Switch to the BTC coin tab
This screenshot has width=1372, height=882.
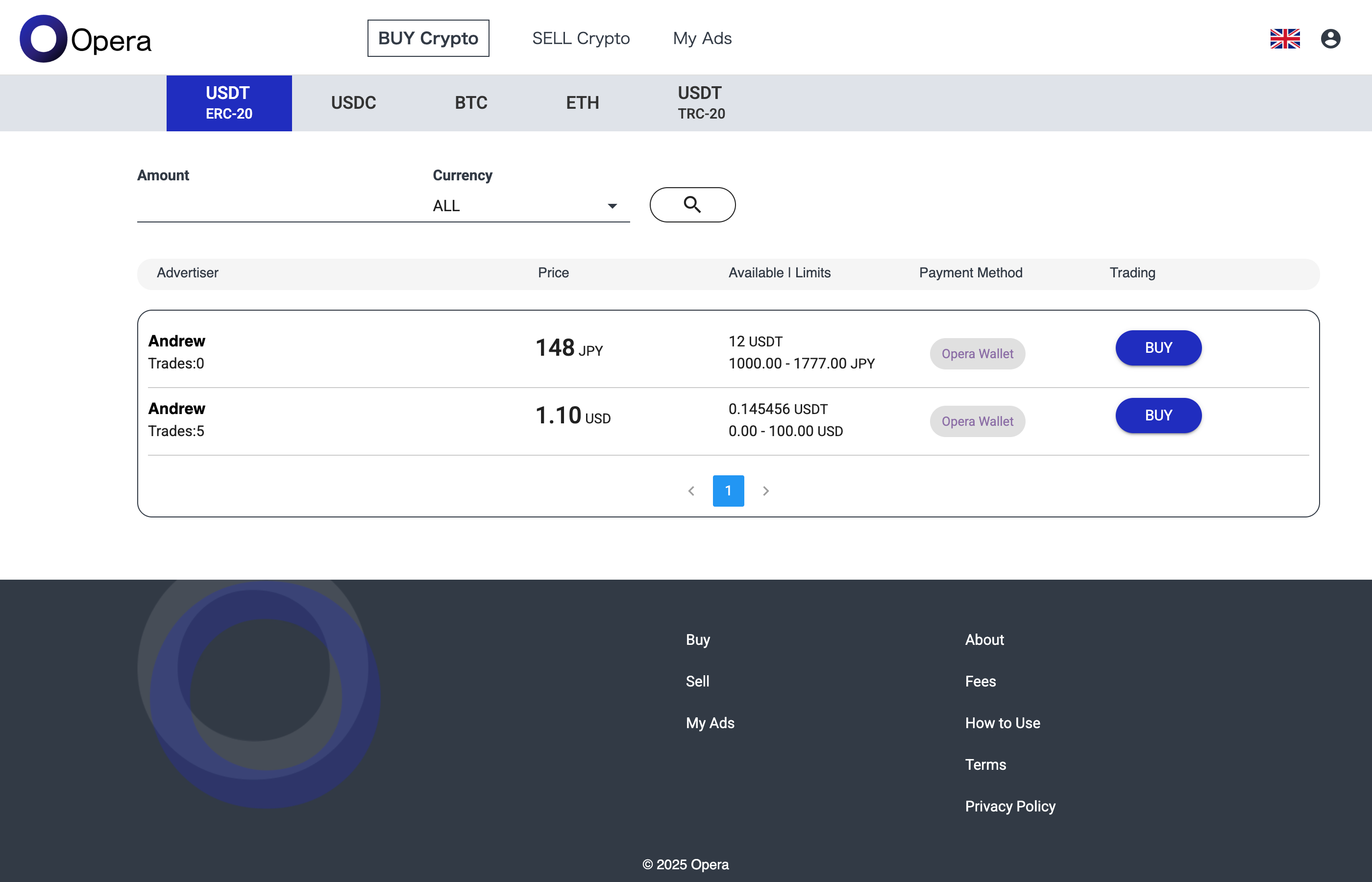471,103
